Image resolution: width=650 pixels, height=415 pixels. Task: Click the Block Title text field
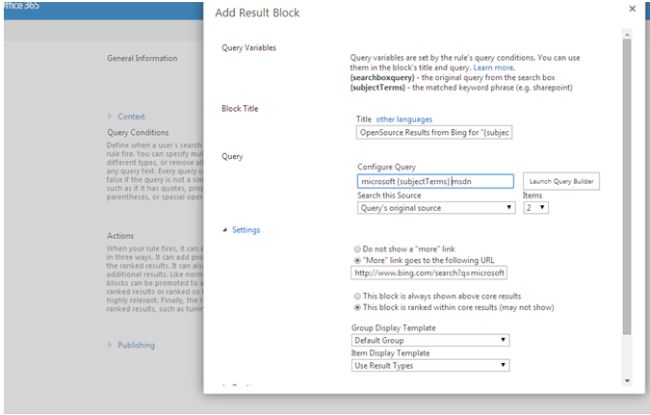433,132
